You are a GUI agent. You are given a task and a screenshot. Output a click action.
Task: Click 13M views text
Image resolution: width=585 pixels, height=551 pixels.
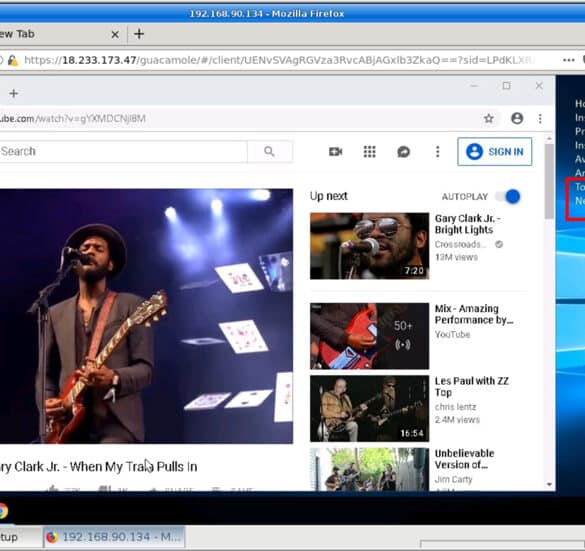tap(456, 257)
